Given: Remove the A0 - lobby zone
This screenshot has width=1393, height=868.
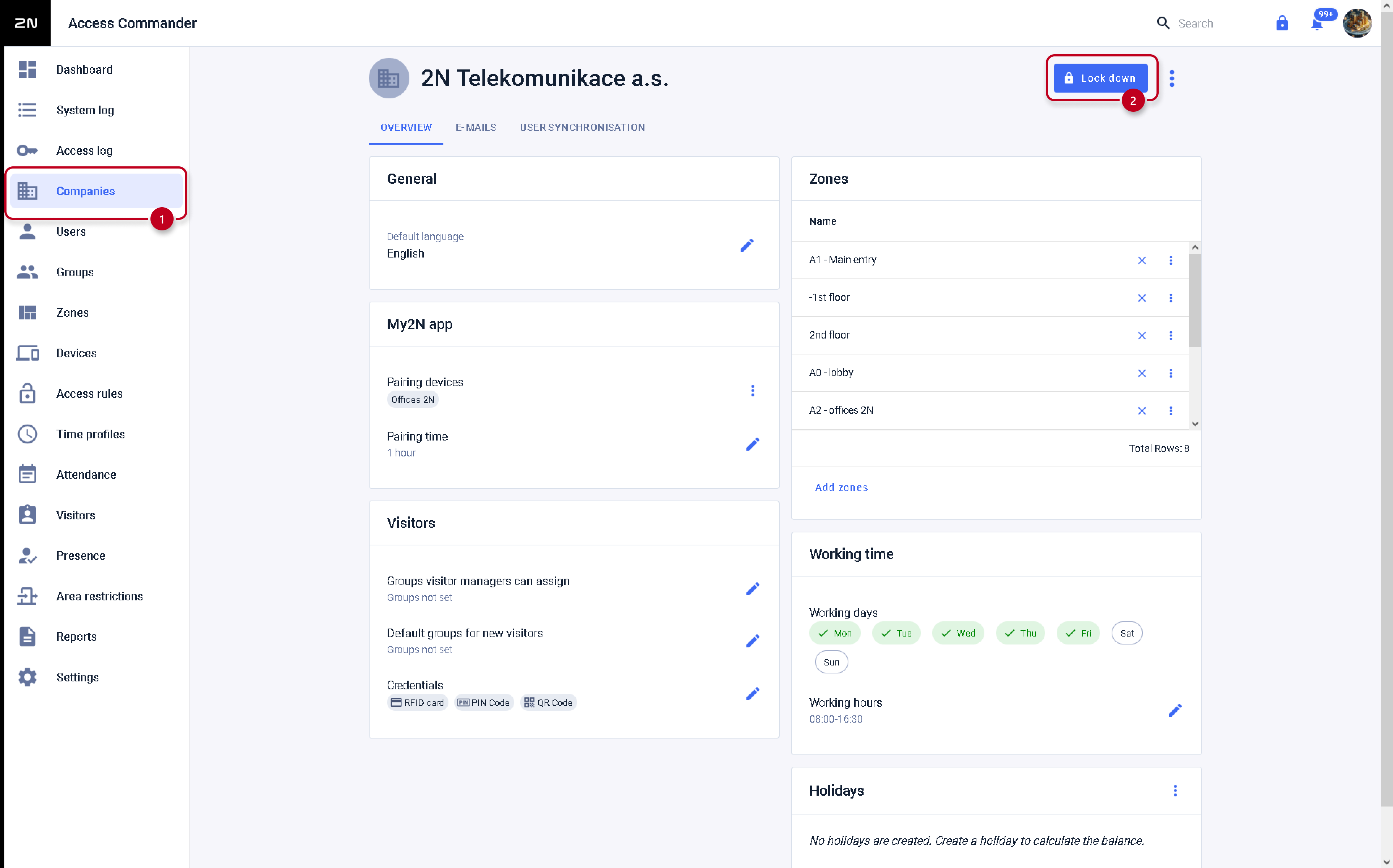Looking at the screenshot, I should click(1142, 373).
